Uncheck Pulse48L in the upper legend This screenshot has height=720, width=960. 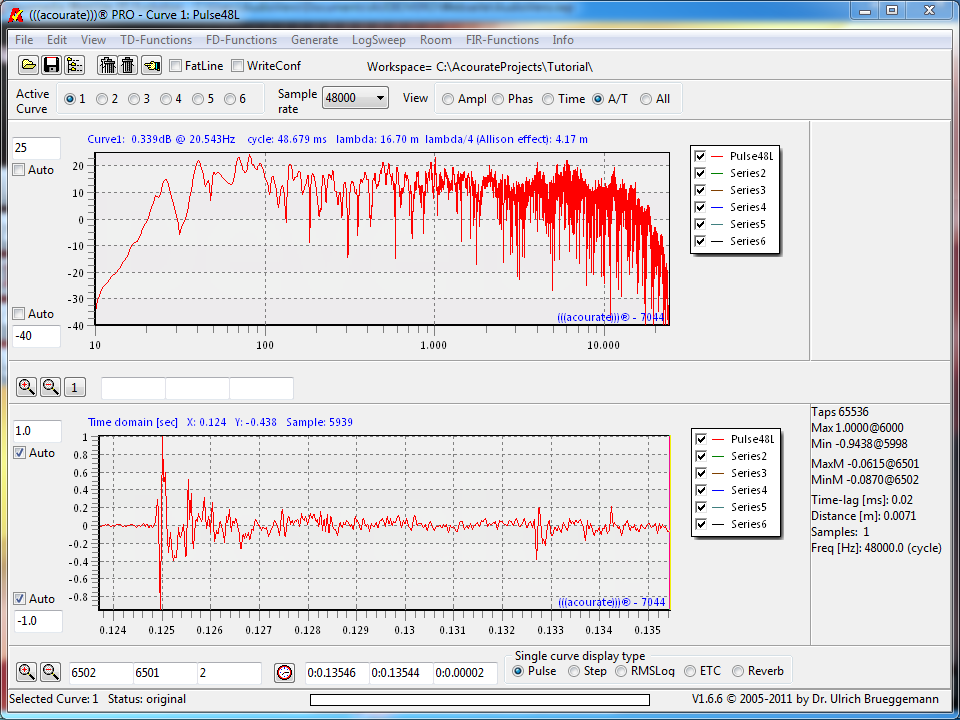click(x=700, y=156)
